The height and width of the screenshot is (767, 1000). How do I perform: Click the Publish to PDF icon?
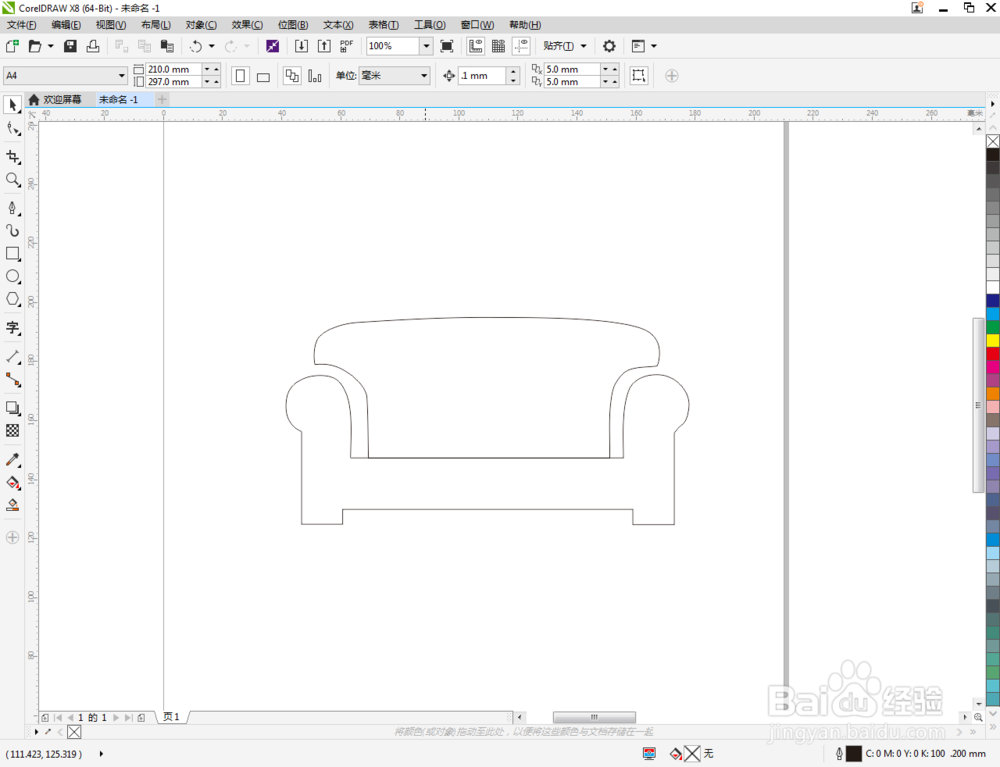346,46
